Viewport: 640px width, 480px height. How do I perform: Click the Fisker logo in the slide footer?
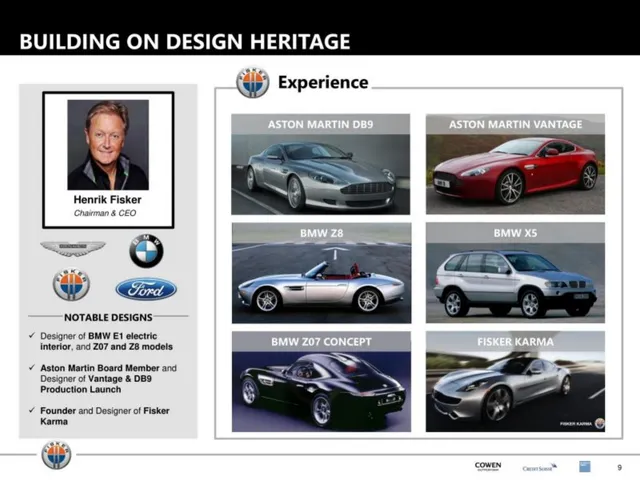tap(56, 455)
